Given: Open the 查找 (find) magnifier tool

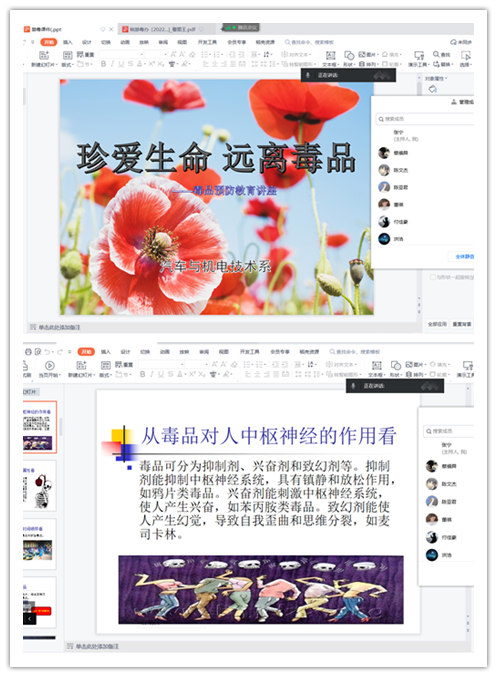Looking at the screenshot, I should click(x=436, y=54).
